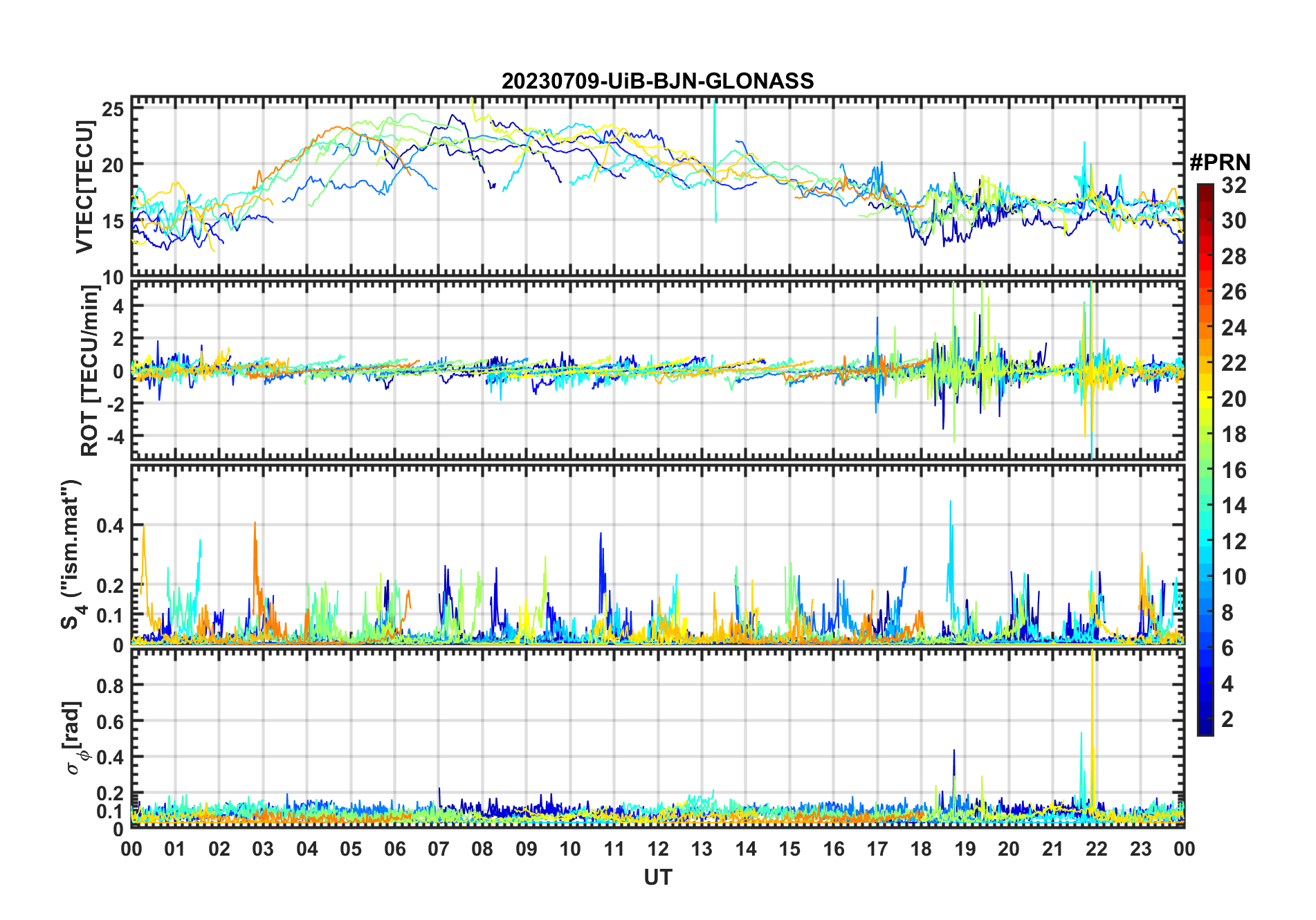This screenshot has width=1316, height=920.
Task: Click the plot title 20230709-UiB-BJN-GLONASS
Action: point(657,81)
